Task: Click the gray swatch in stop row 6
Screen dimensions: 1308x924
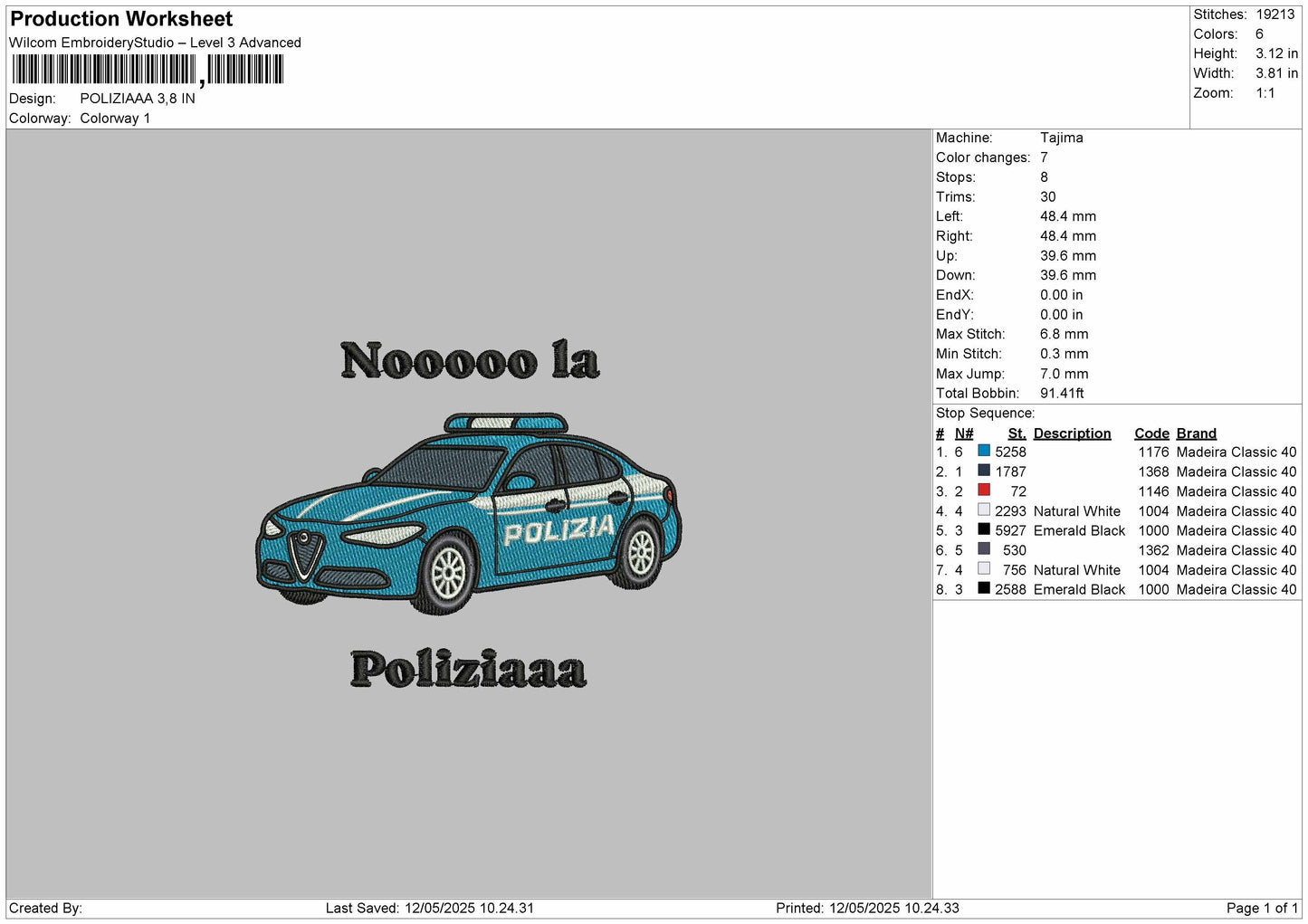Action: pyautogui.click(x=984, y=548)
